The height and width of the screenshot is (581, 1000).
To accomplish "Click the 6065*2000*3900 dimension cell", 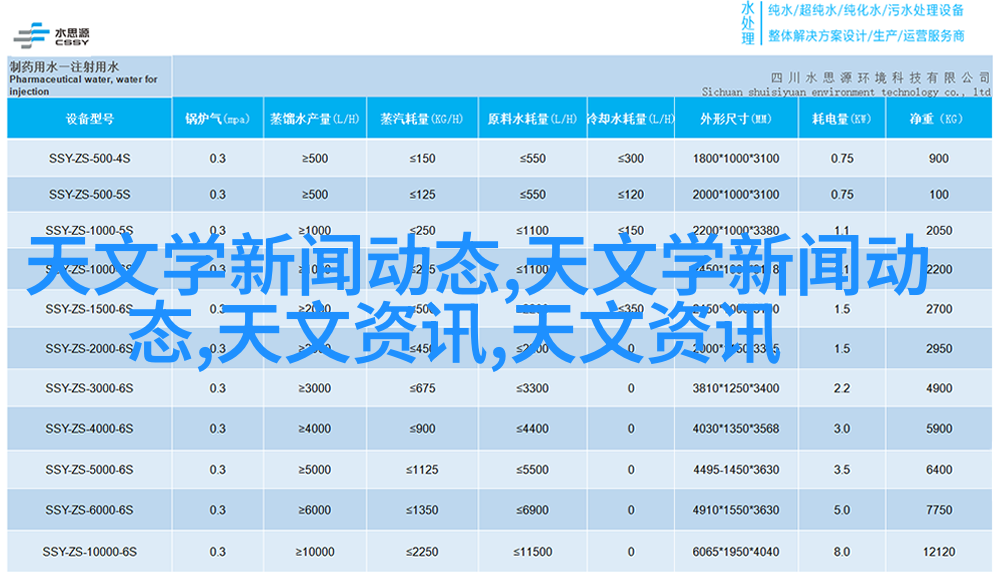I will [x=735, y=552].
